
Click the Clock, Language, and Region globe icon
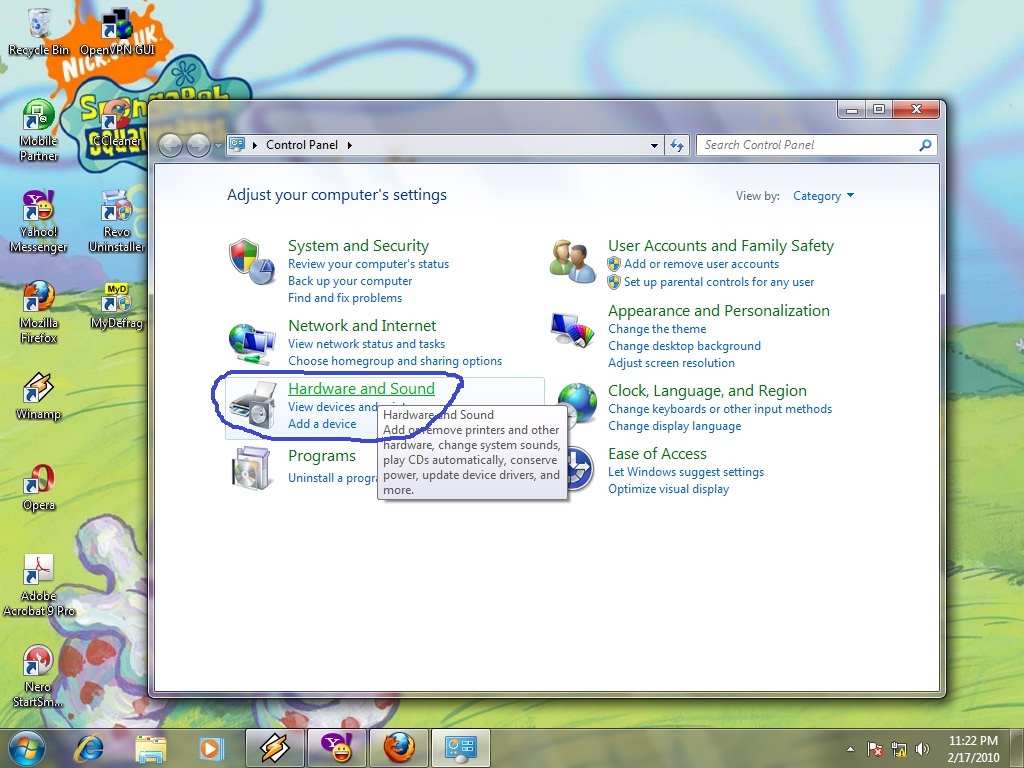pos(577,404)
